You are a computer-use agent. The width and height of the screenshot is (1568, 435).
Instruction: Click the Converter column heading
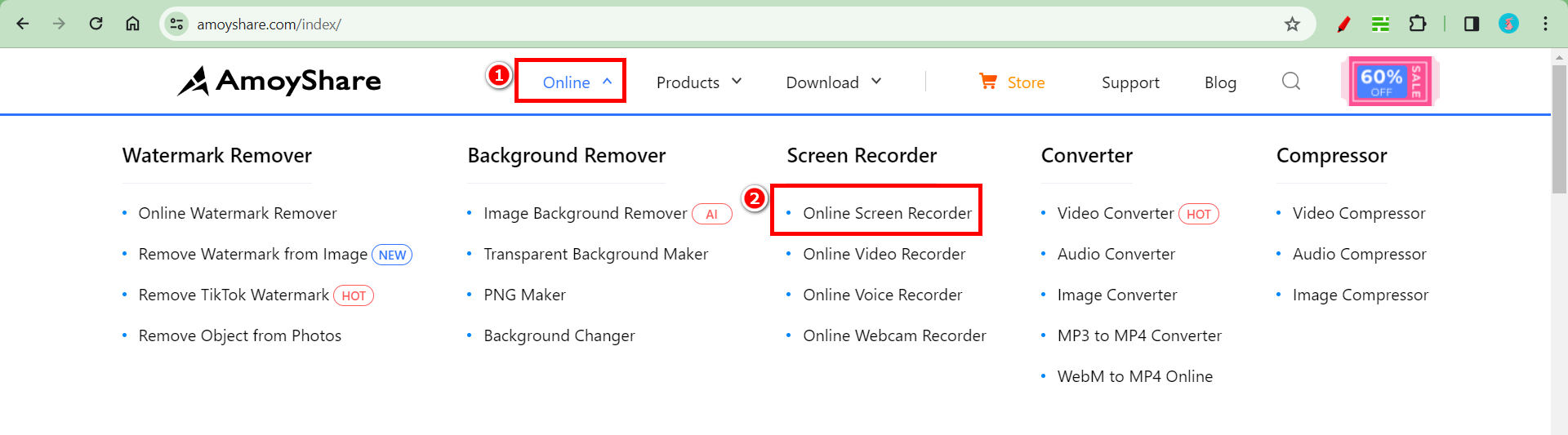point(1086,155)
